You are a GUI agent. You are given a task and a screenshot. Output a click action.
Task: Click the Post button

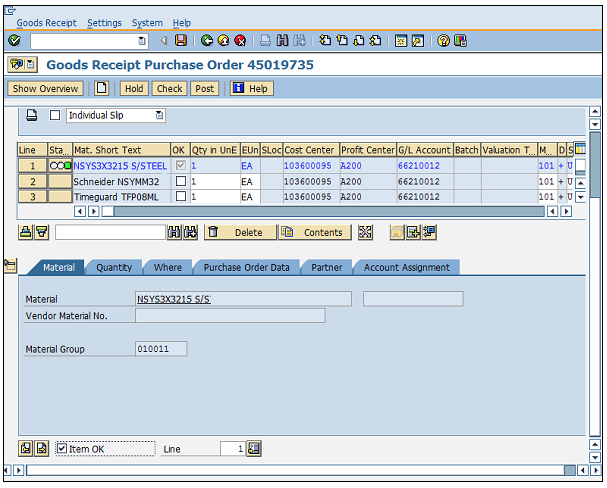click(x=205, y=88)
